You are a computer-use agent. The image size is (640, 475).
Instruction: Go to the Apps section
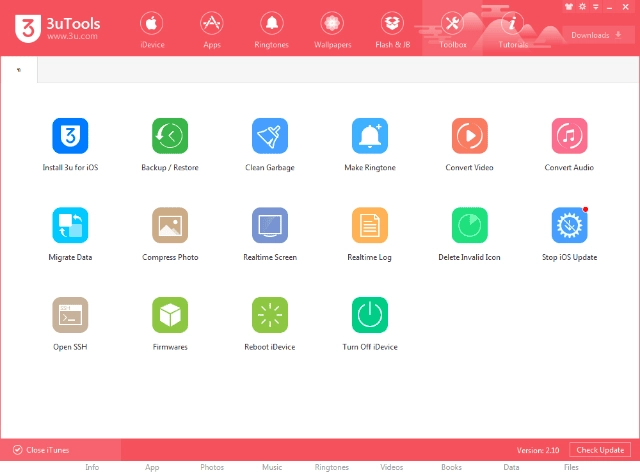(212, 29)
